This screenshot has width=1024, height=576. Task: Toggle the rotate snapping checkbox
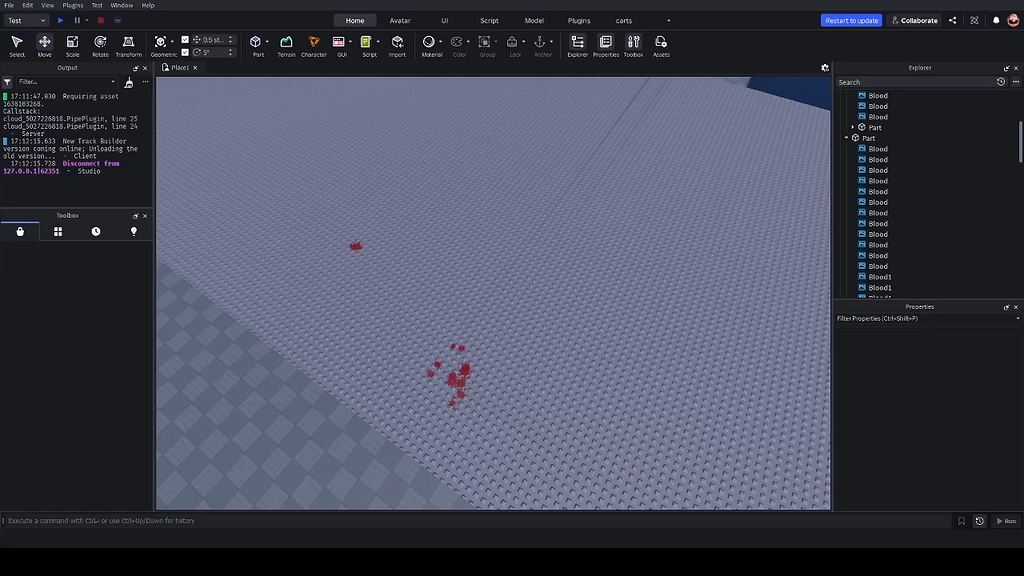[x=185, y=52]
